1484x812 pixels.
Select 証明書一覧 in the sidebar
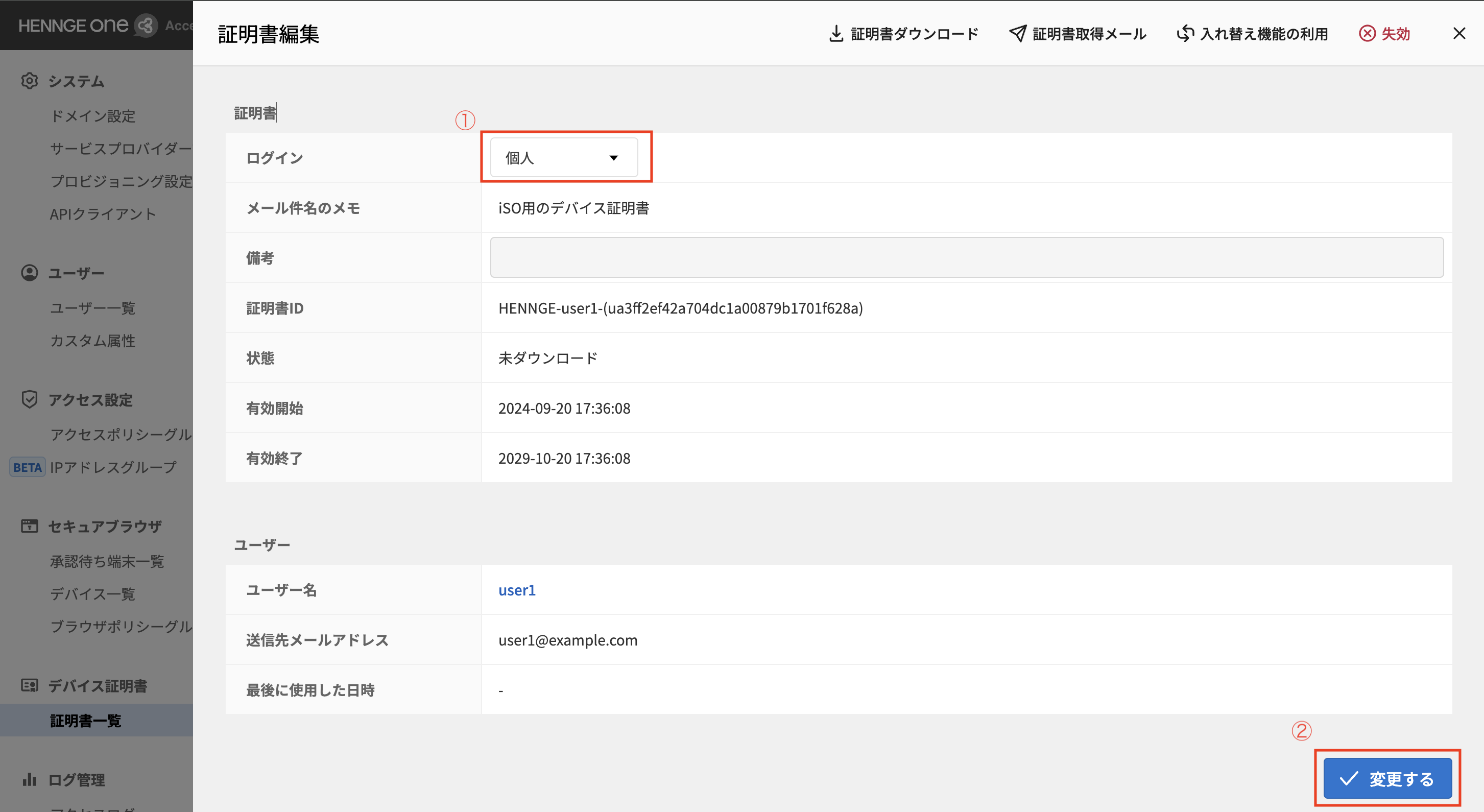[x=85, y=721]
